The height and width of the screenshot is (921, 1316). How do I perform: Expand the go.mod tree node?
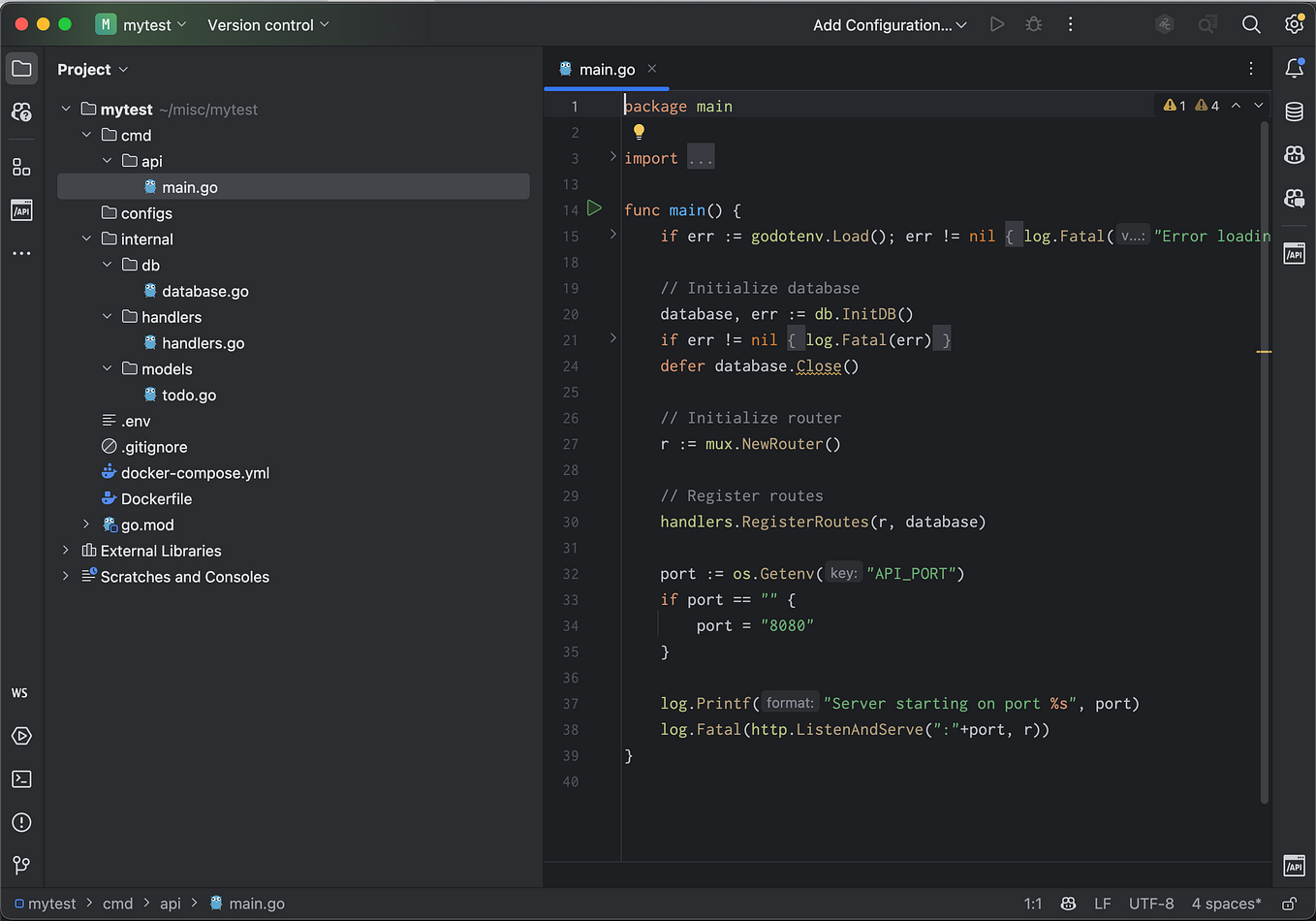[86, 524]
